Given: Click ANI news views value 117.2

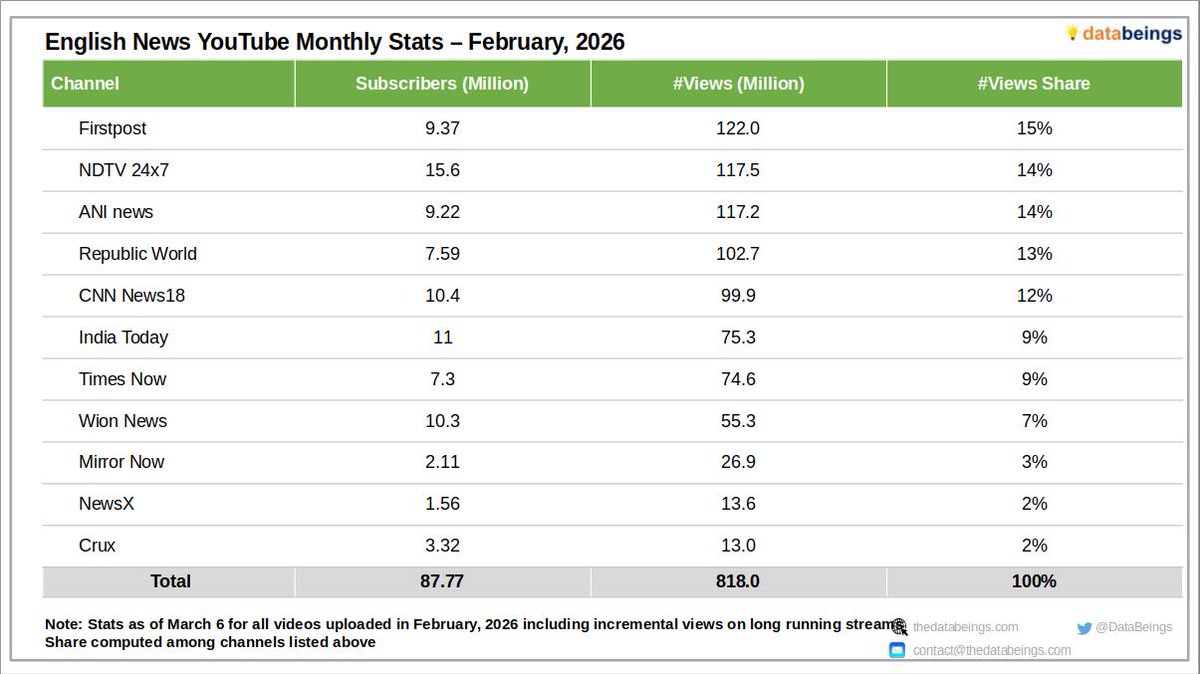Looking at the screenshot, I should (x=738, y=212).
